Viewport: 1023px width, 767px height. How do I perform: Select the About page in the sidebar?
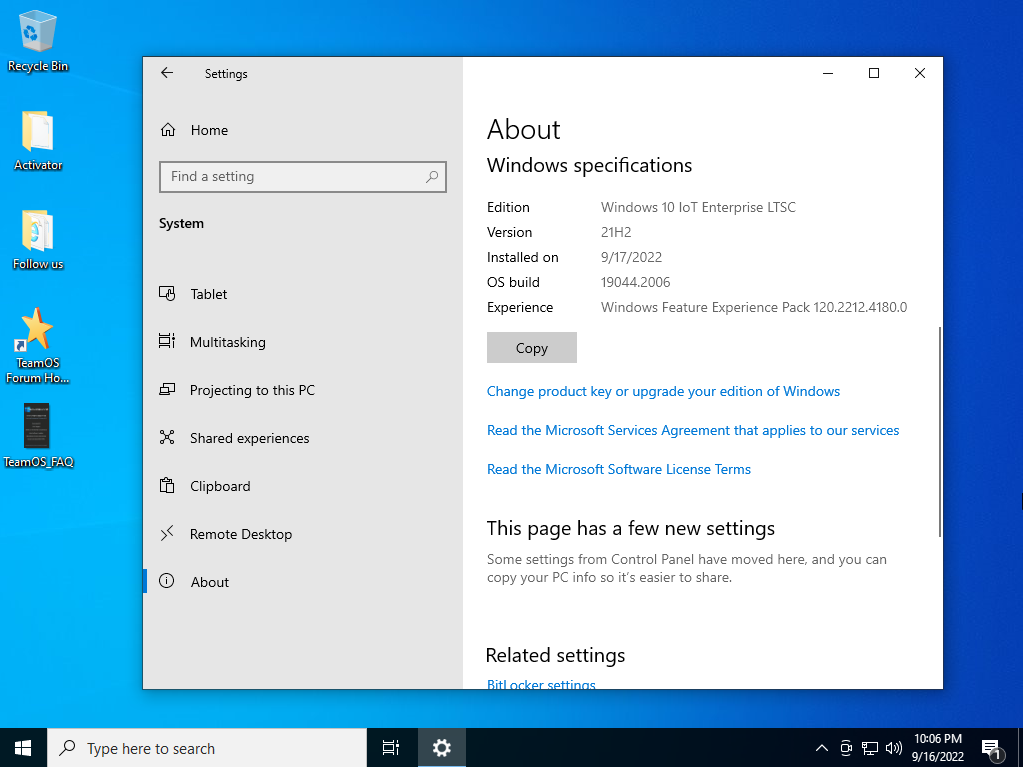click(303, 582)
